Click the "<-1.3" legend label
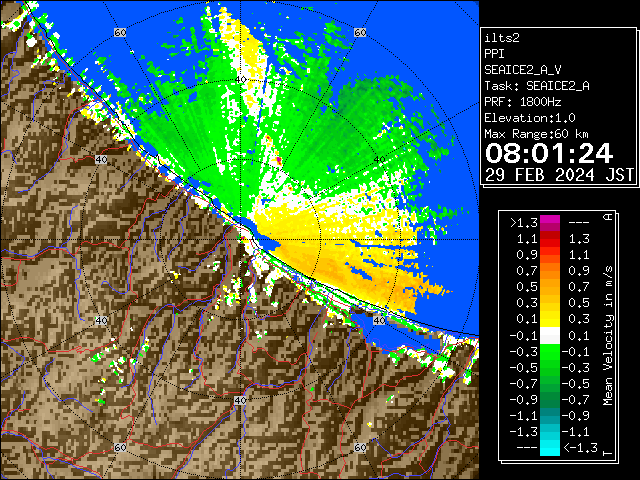 tap(581, 448)
